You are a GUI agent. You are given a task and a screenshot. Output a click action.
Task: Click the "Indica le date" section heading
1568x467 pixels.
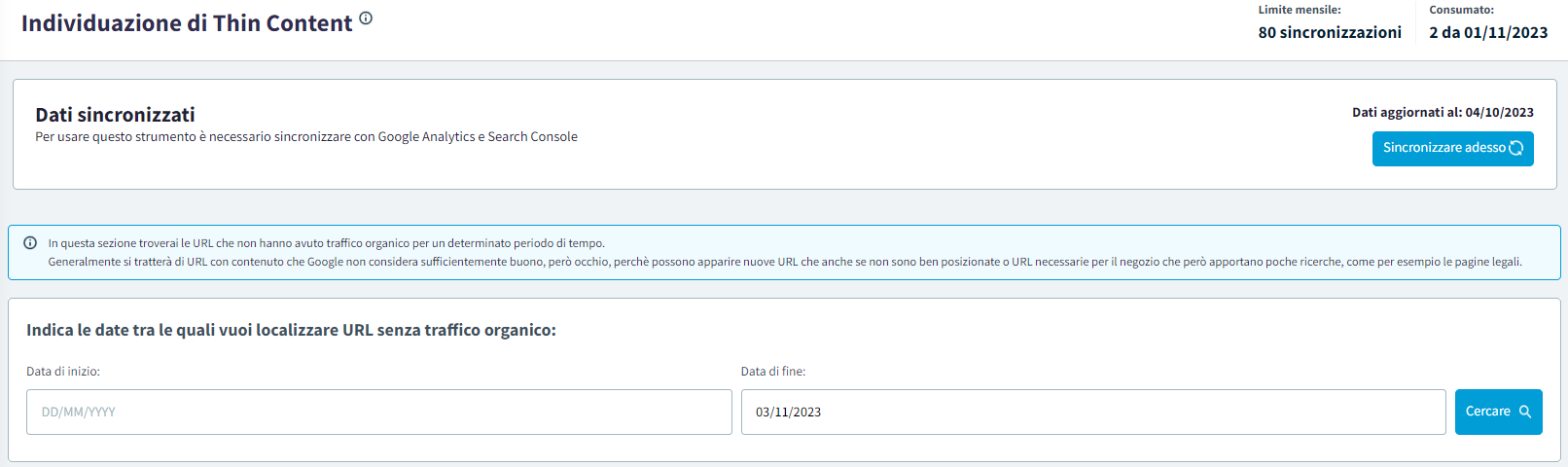tap(291, 331)
